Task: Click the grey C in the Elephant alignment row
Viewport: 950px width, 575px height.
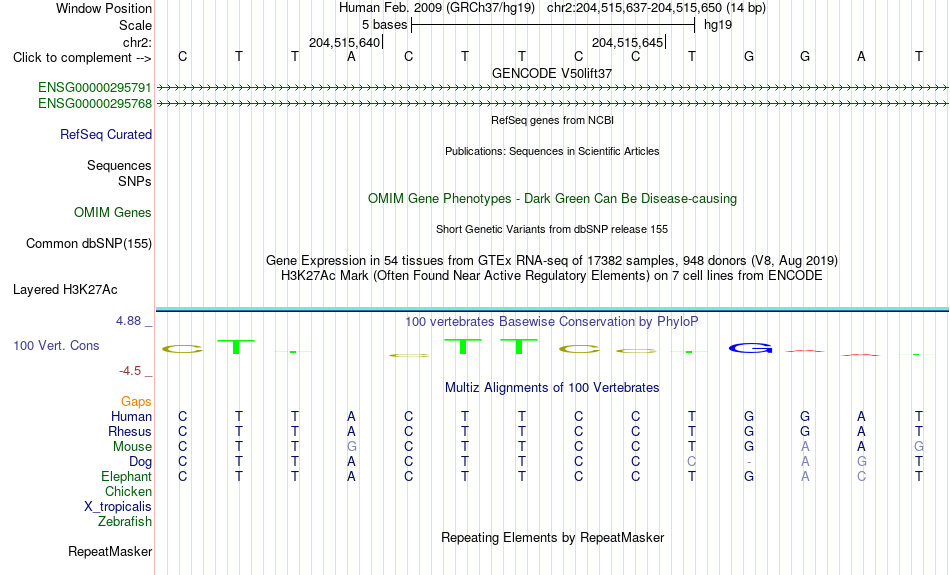Action: [862, 477]
